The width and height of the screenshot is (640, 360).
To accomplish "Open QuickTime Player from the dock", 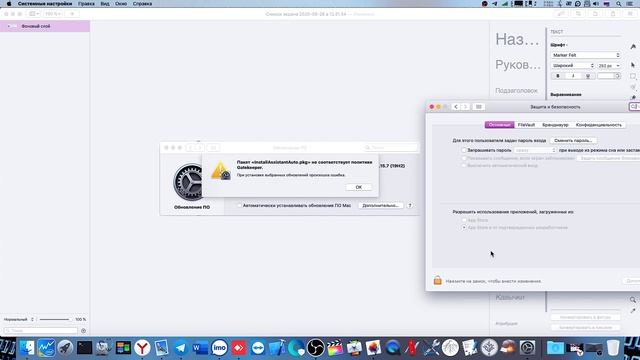I will click(x=393, y=348).
